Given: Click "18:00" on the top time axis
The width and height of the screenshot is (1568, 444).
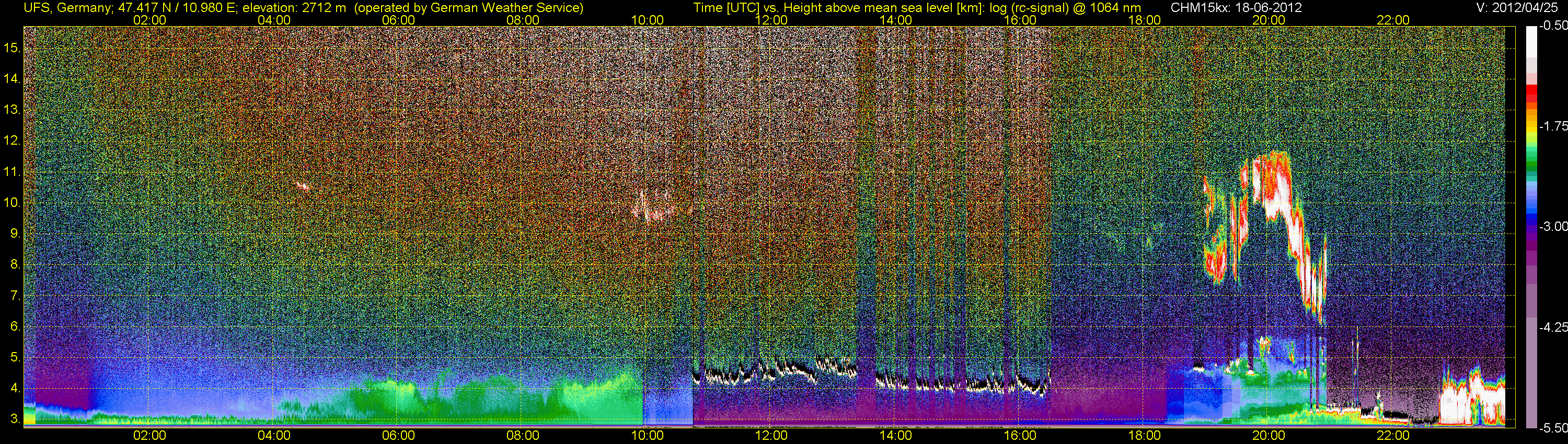Looking at the screenshot, I should (1144, 20).
